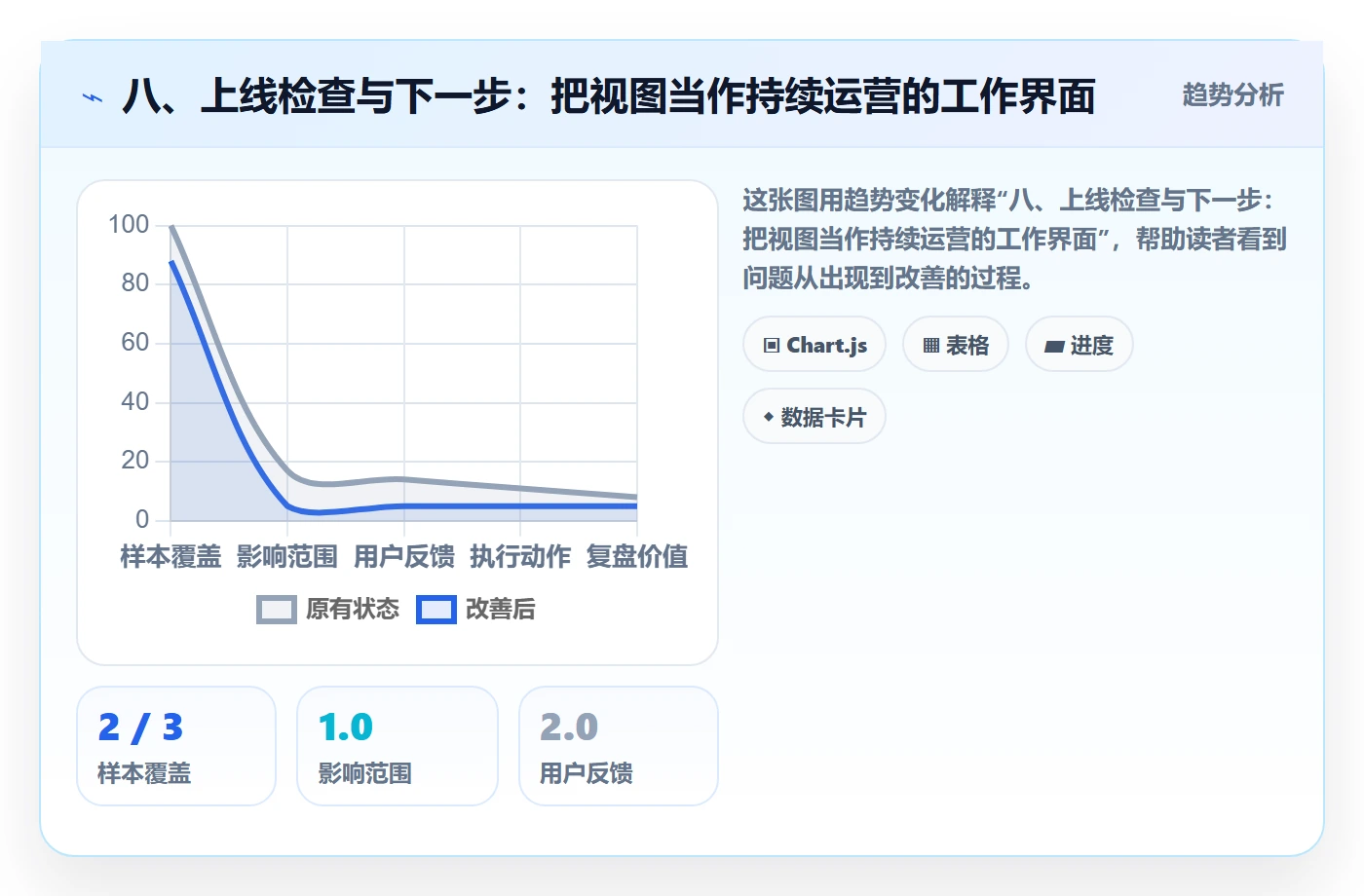1364x896 pixels.
Task: Open the Chart.js tag
Action: click(815, 345)
